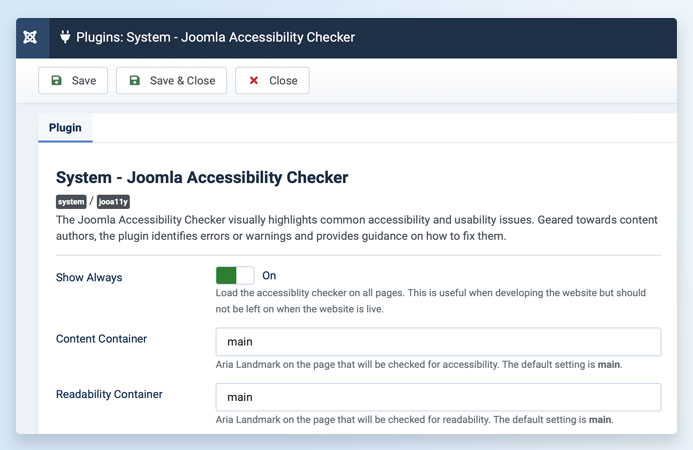Click the 'system' badge

[71, 202]
